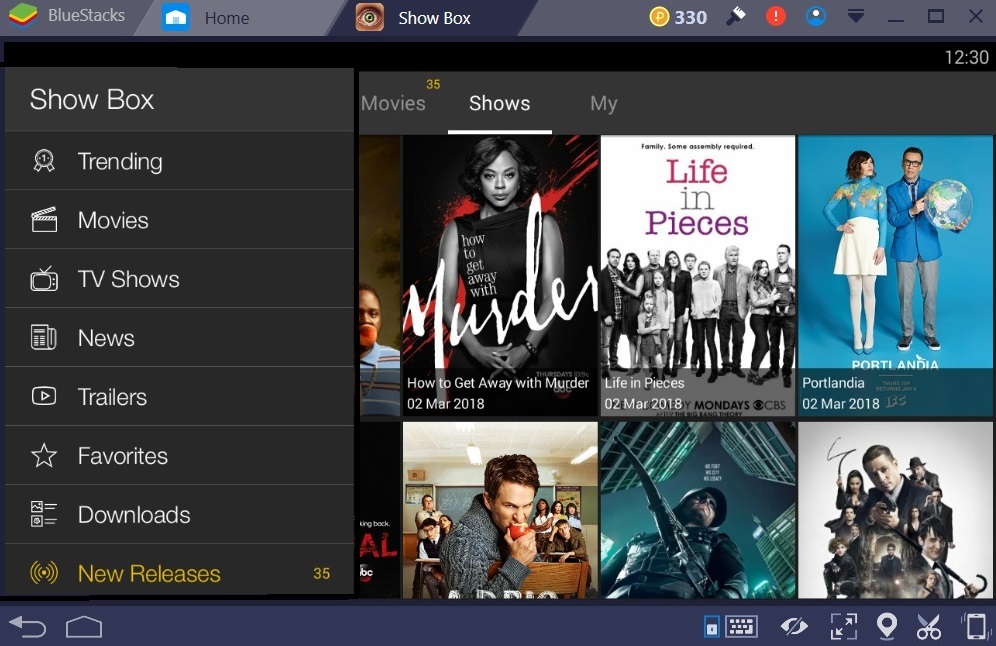
Task: Open Trending from the side menu
Action: (x=179, y=161)
